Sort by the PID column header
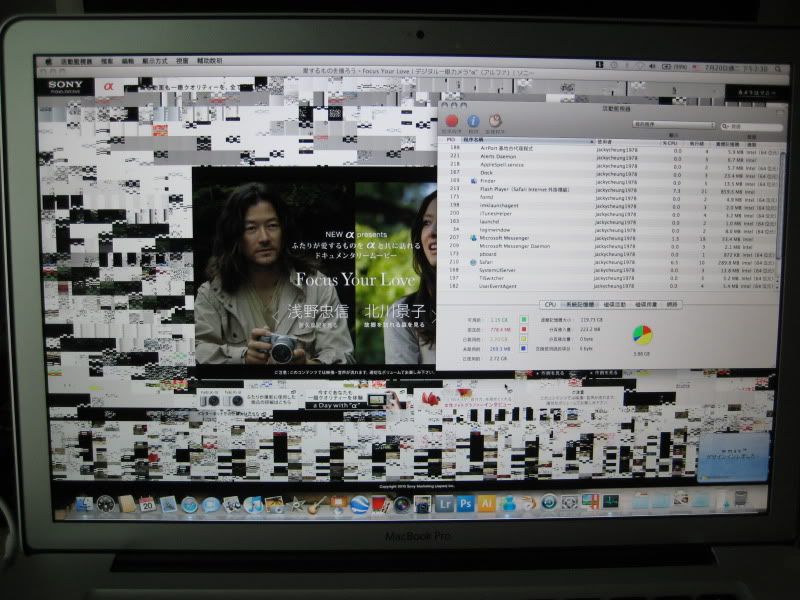 pos(450,139)
